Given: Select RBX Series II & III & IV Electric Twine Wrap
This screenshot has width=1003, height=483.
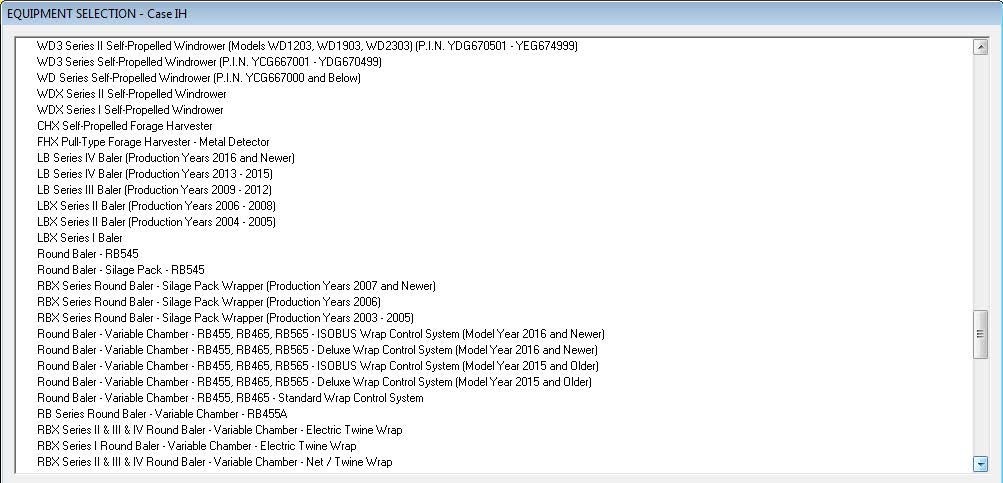Looking at the screenshot, I should [219, 430].
